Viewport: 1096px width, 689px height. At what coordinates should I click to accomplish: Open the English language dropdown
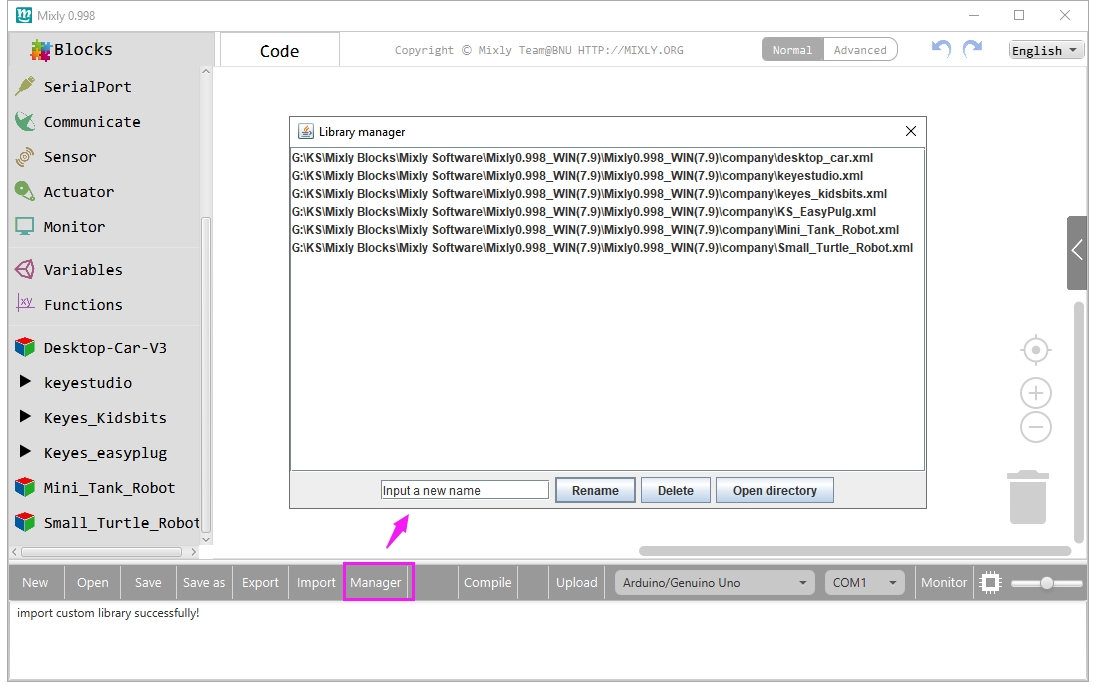click(1046, 50)
